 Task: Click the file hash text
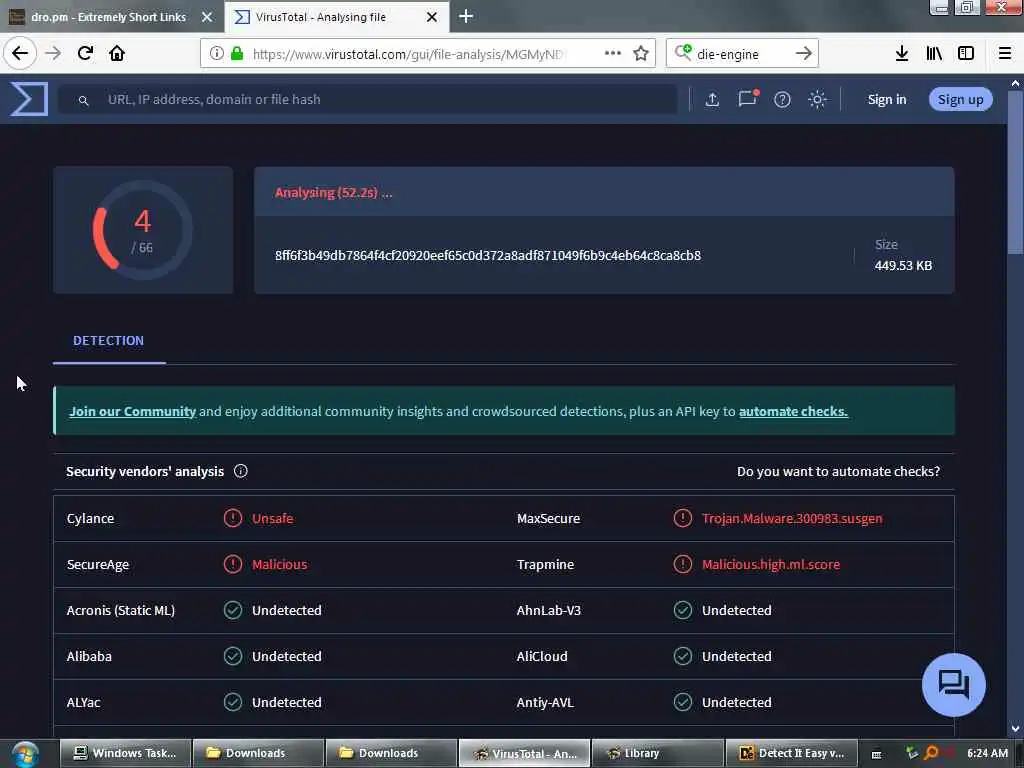(x=488, y=255)
